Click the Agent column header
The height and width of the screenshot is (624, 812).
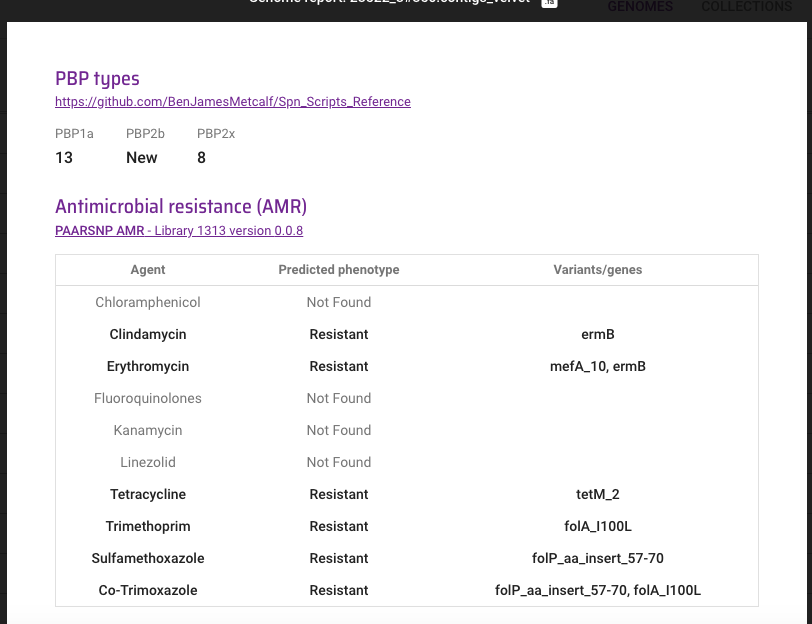click(x=148, y=270)
